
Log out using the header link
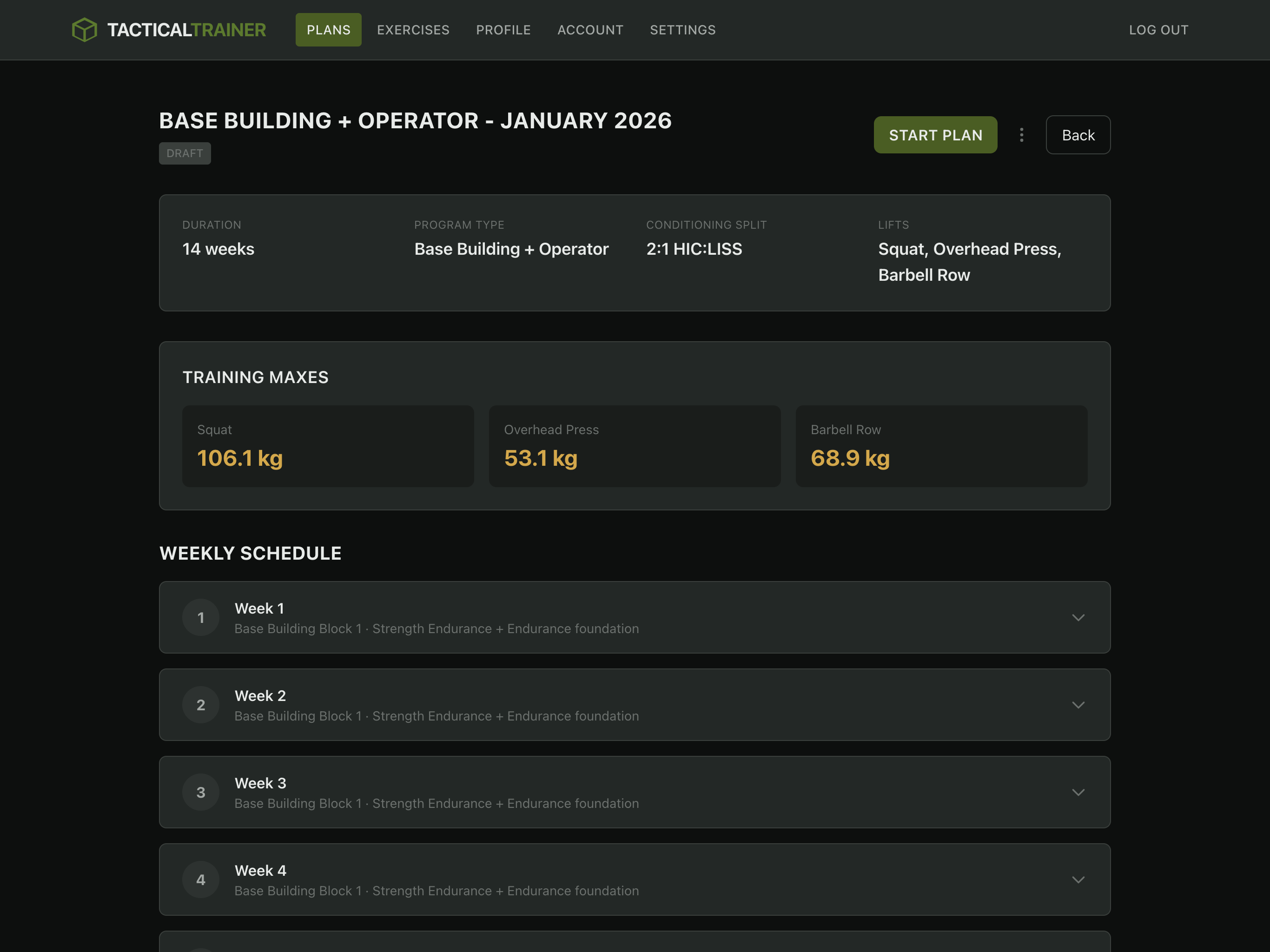pos(1158,30)
